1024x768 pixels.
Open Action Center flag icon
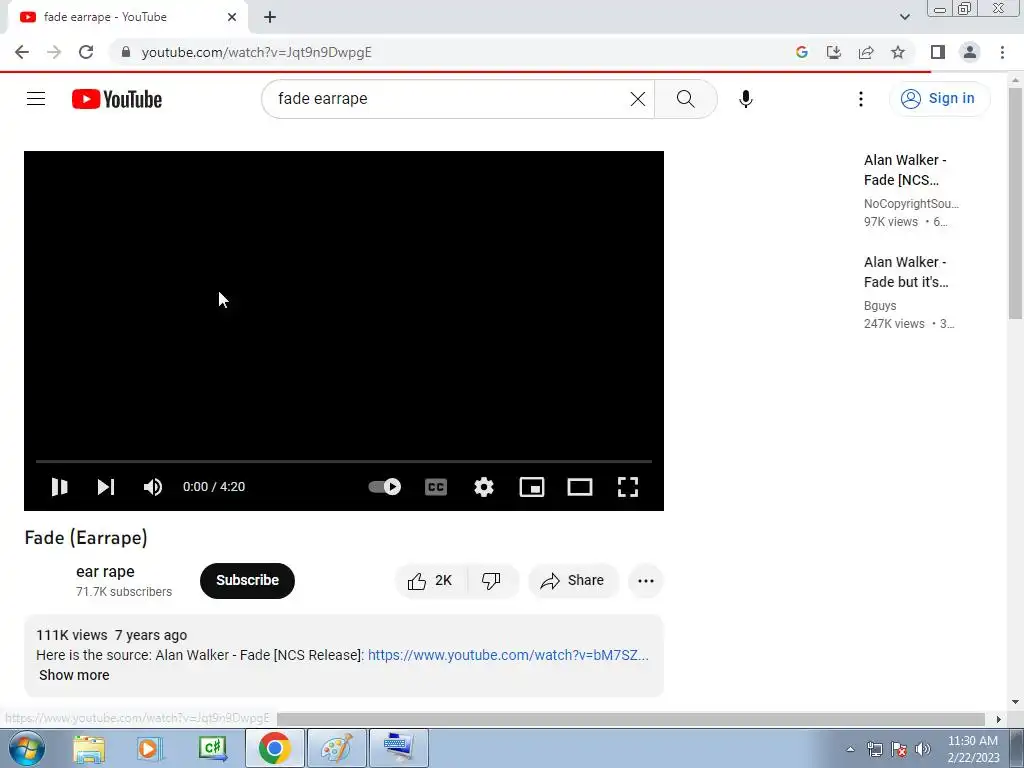(899, 749)
